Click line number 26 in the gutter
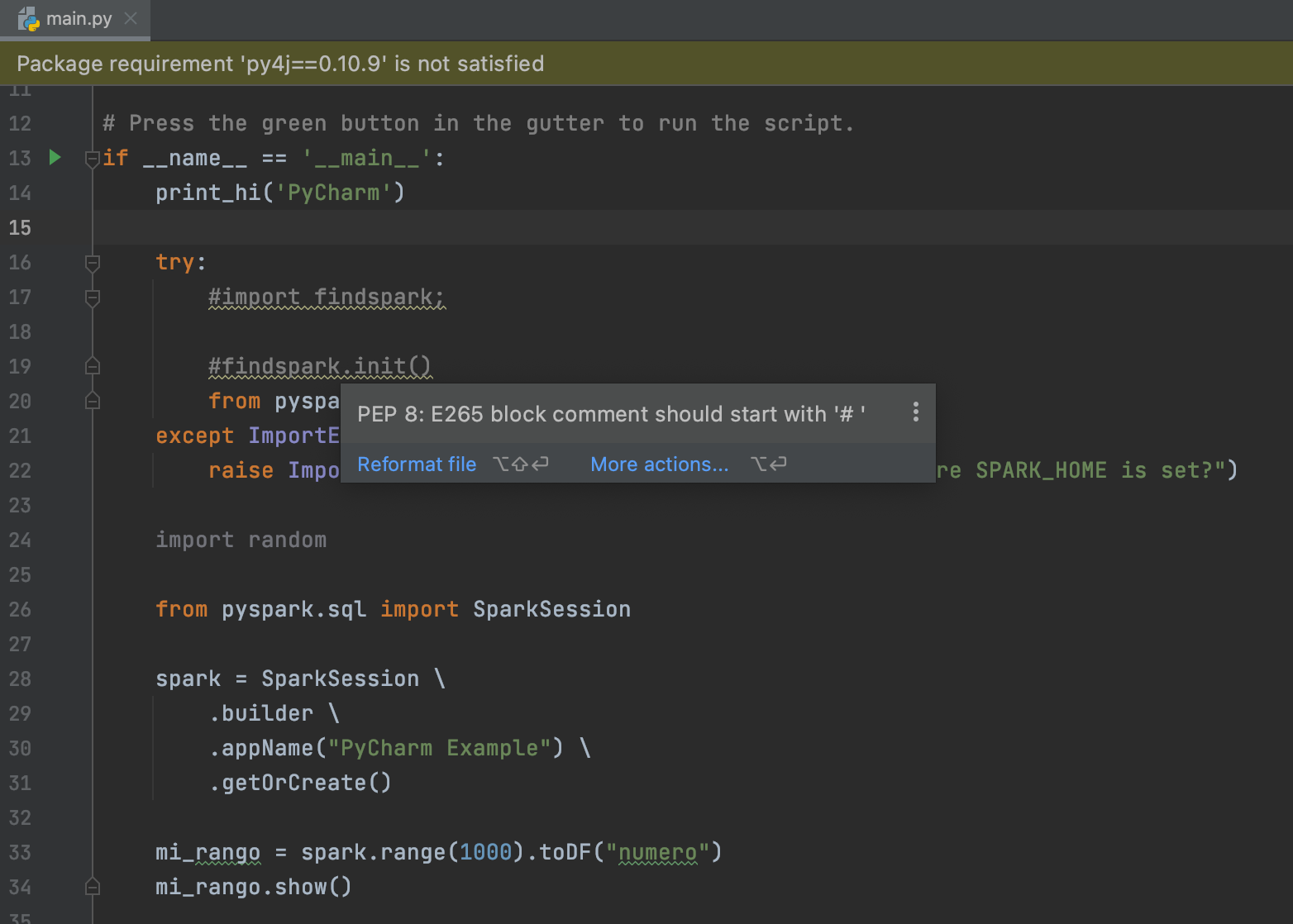The image size is (1293, 924). 20,610
